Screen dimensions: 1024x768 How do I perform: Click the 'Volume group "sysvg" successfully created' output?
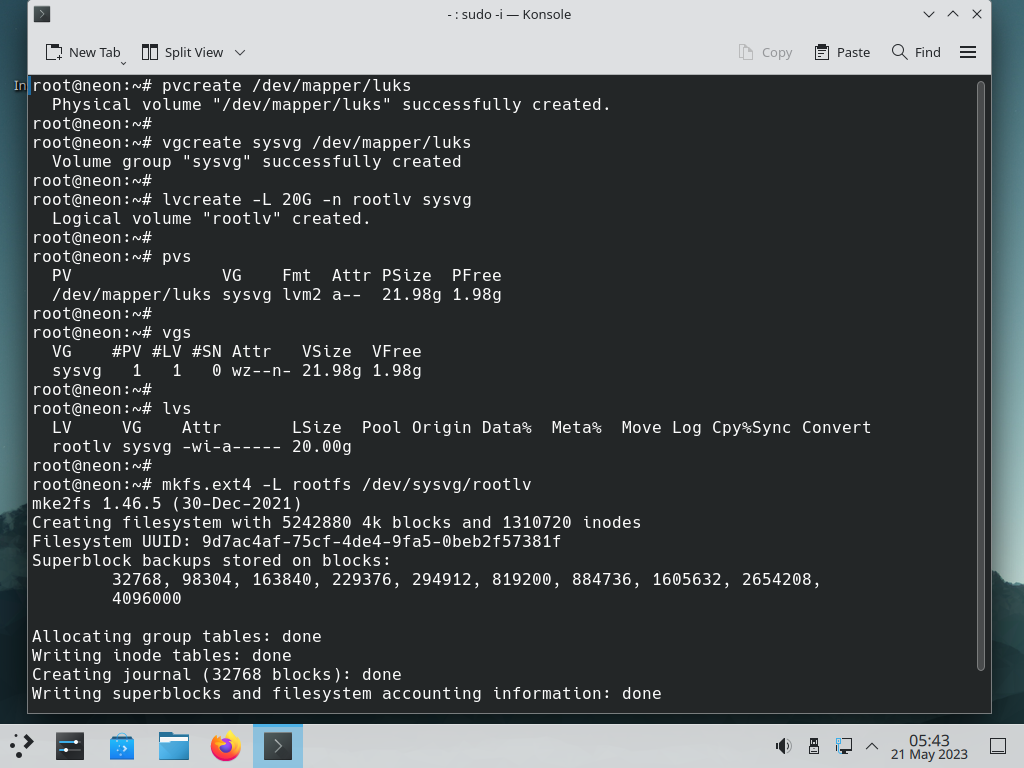pyautogui.click(x=257, y=161)
